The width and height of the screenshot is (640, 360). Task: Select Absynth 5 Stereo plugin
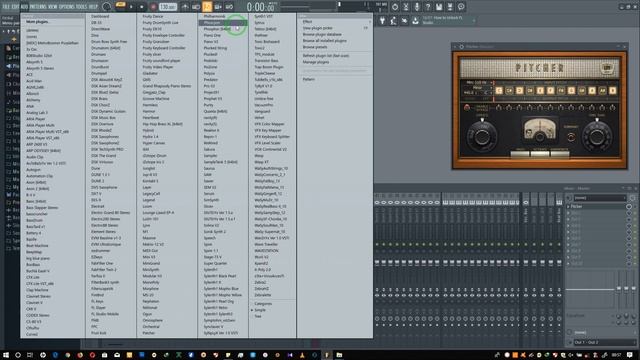[40, 68]
